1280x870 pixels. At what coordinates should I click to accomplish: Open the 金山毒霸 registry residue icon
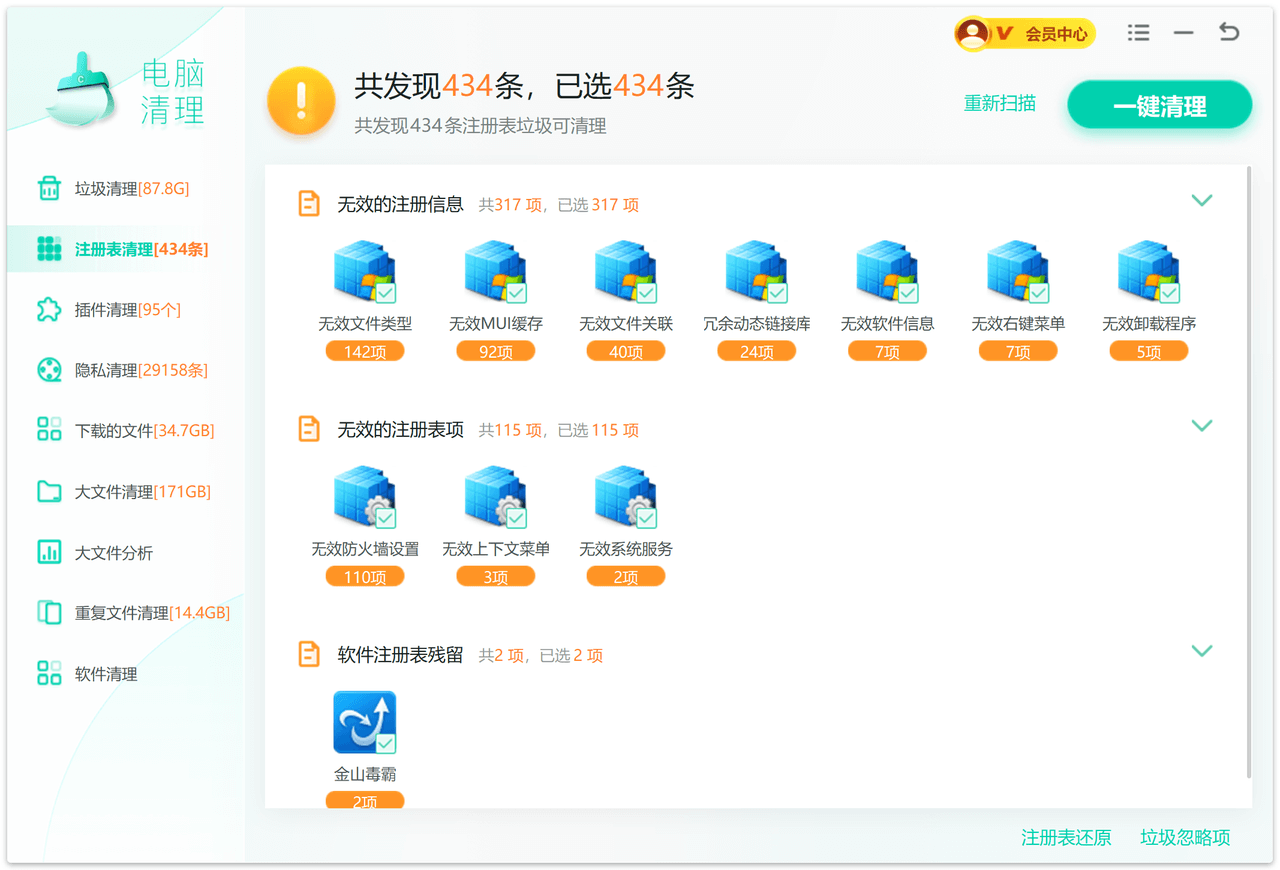click(x=364, y=722)
